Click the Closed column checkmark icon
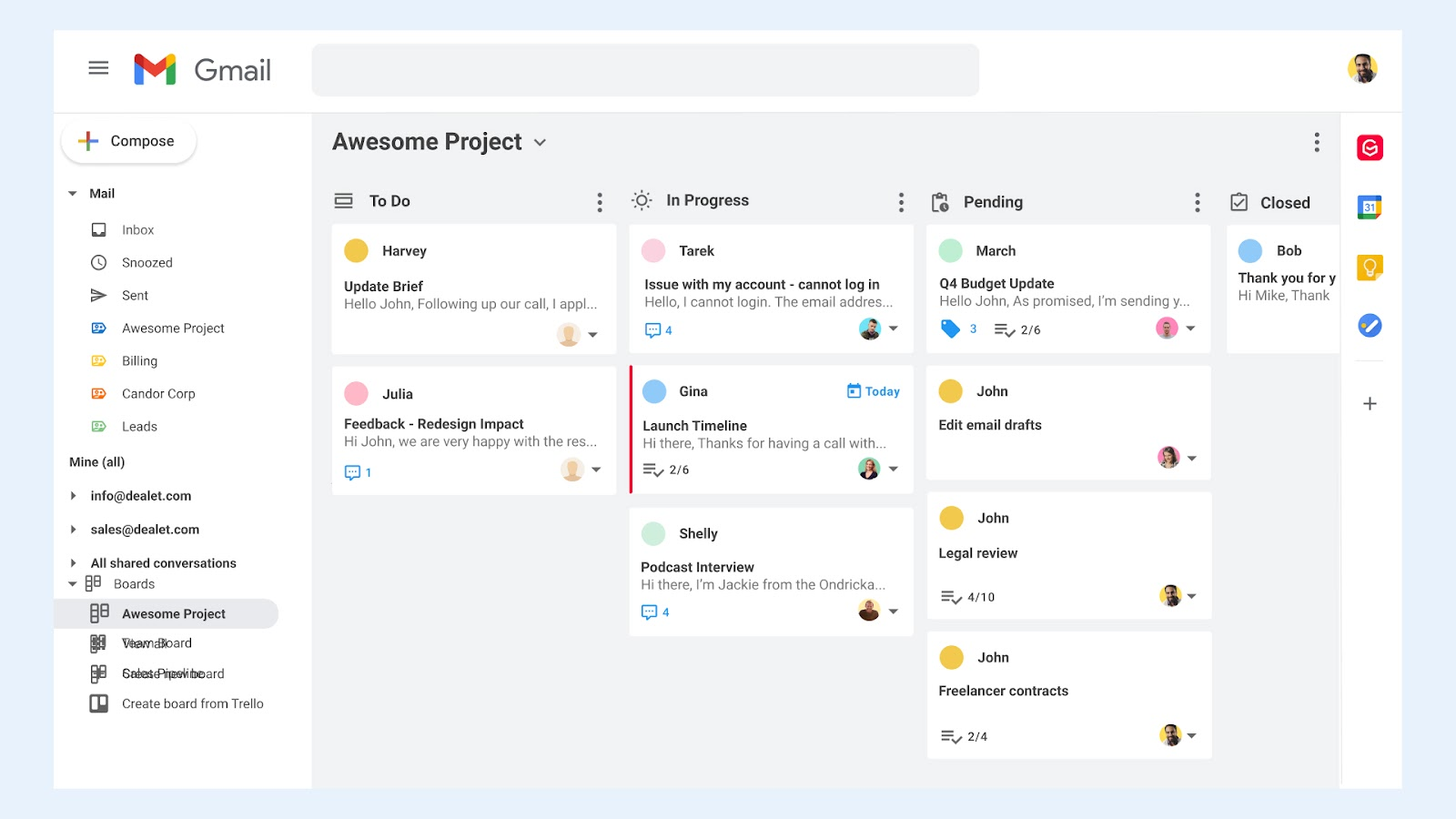The width and height of the screenshot is (1456, 819). [1239, 202]
